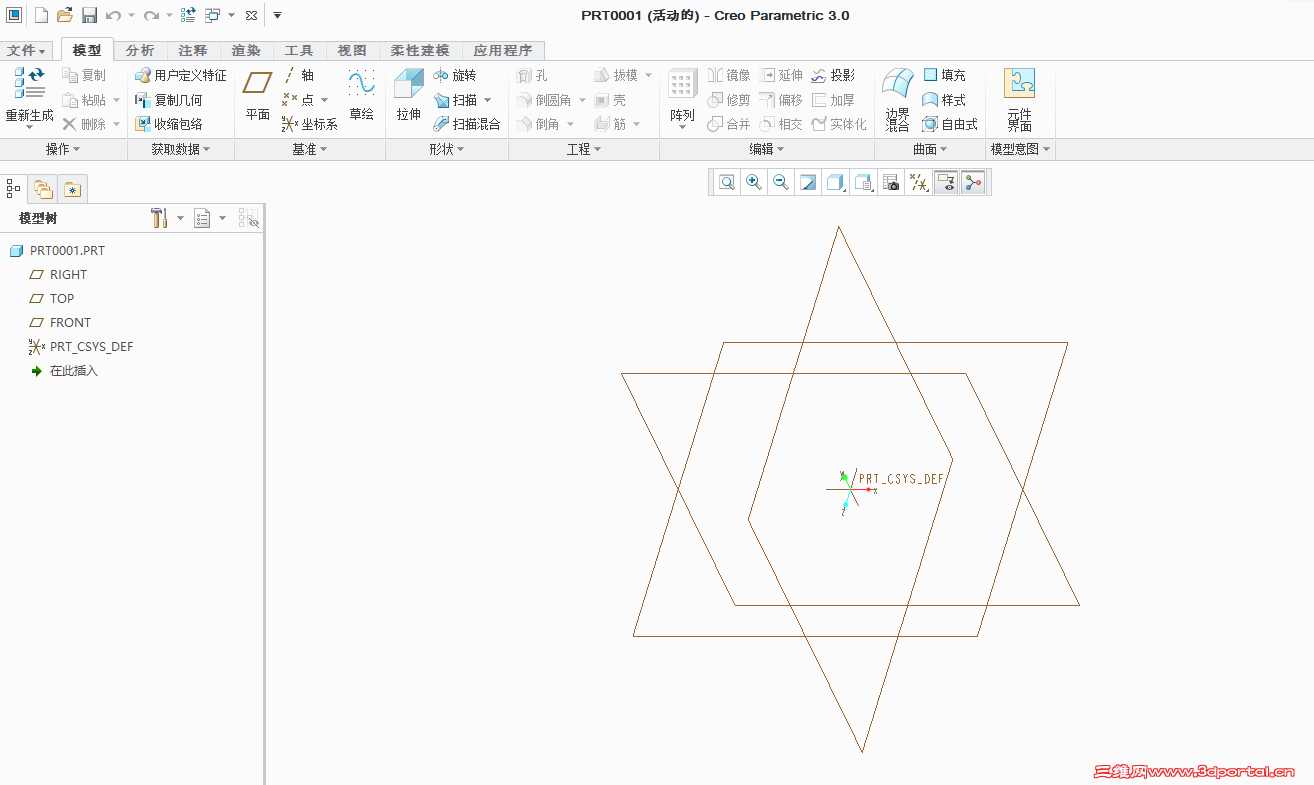1314x785 pixels.
Task: Click the 边界混合 tool
Action: pyautogui.click(x=897, y=98)
